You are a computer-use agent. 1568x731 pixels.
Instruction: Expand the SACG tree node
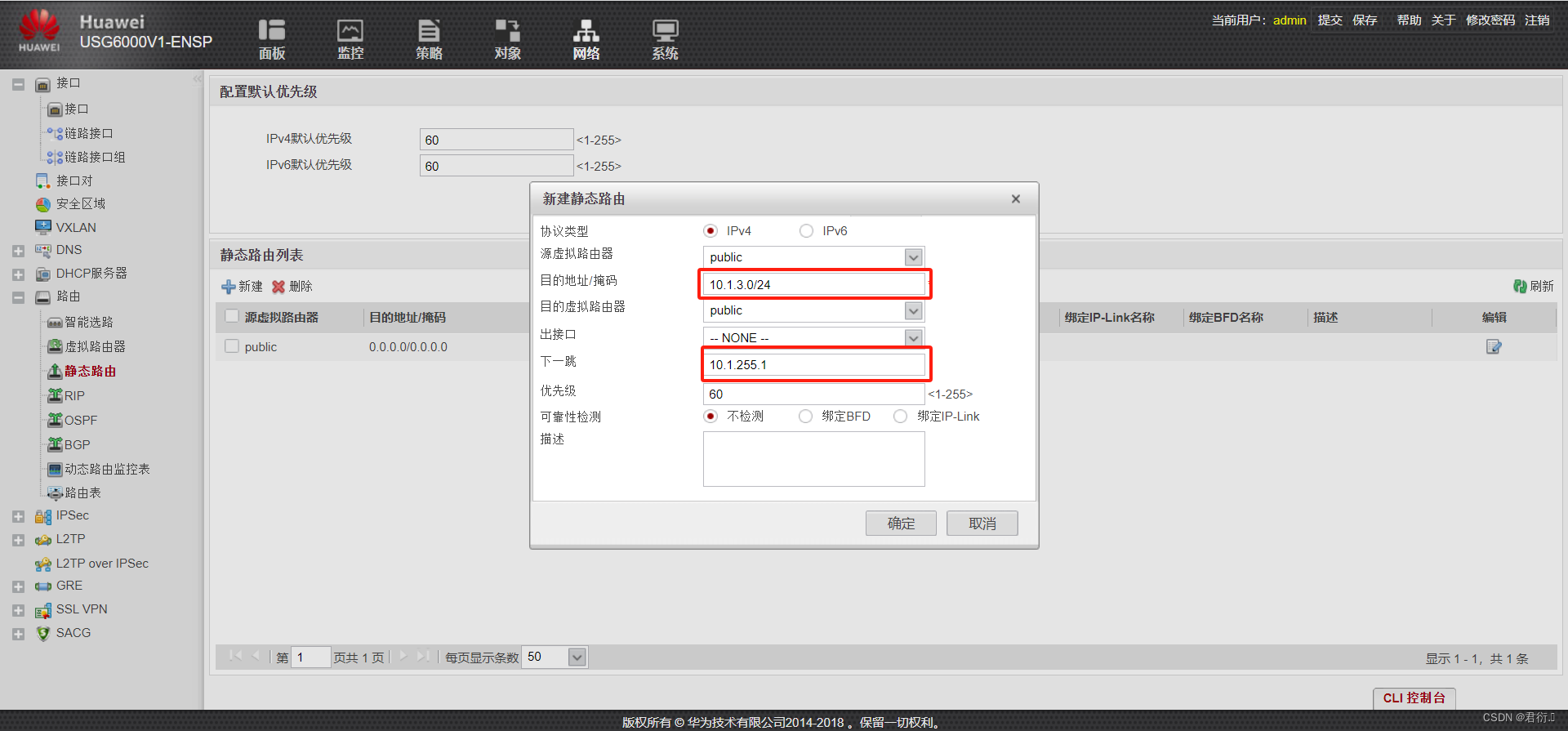(x=18, y=634)
